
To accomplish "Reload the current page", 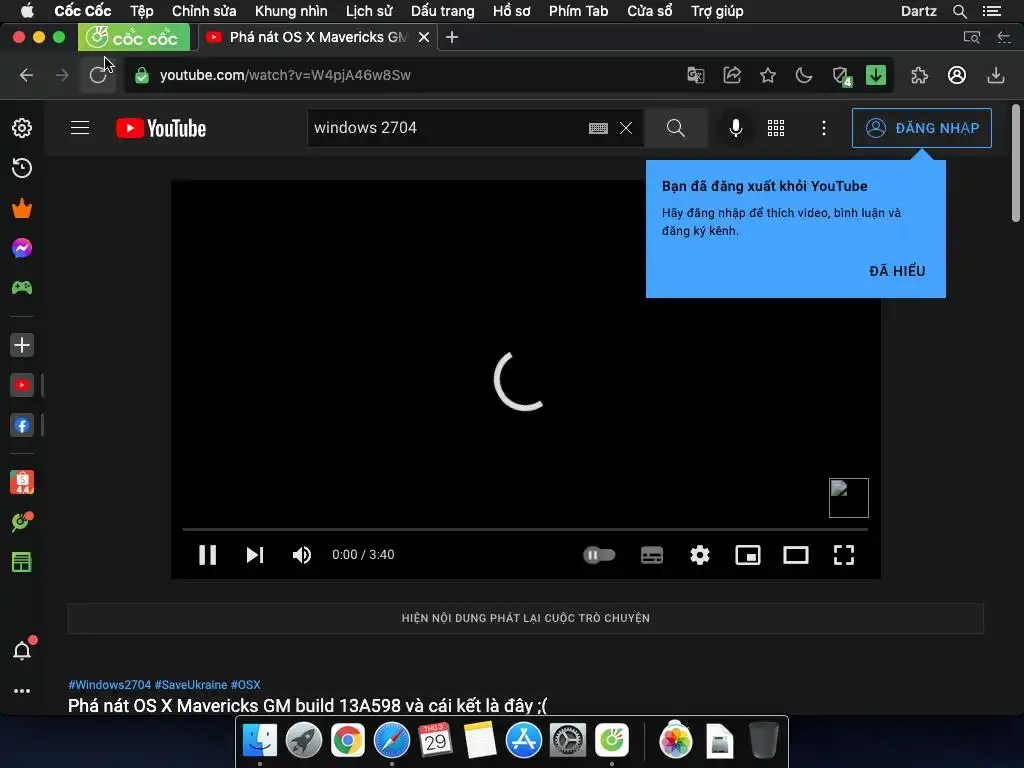I will (x=98, y=75).
